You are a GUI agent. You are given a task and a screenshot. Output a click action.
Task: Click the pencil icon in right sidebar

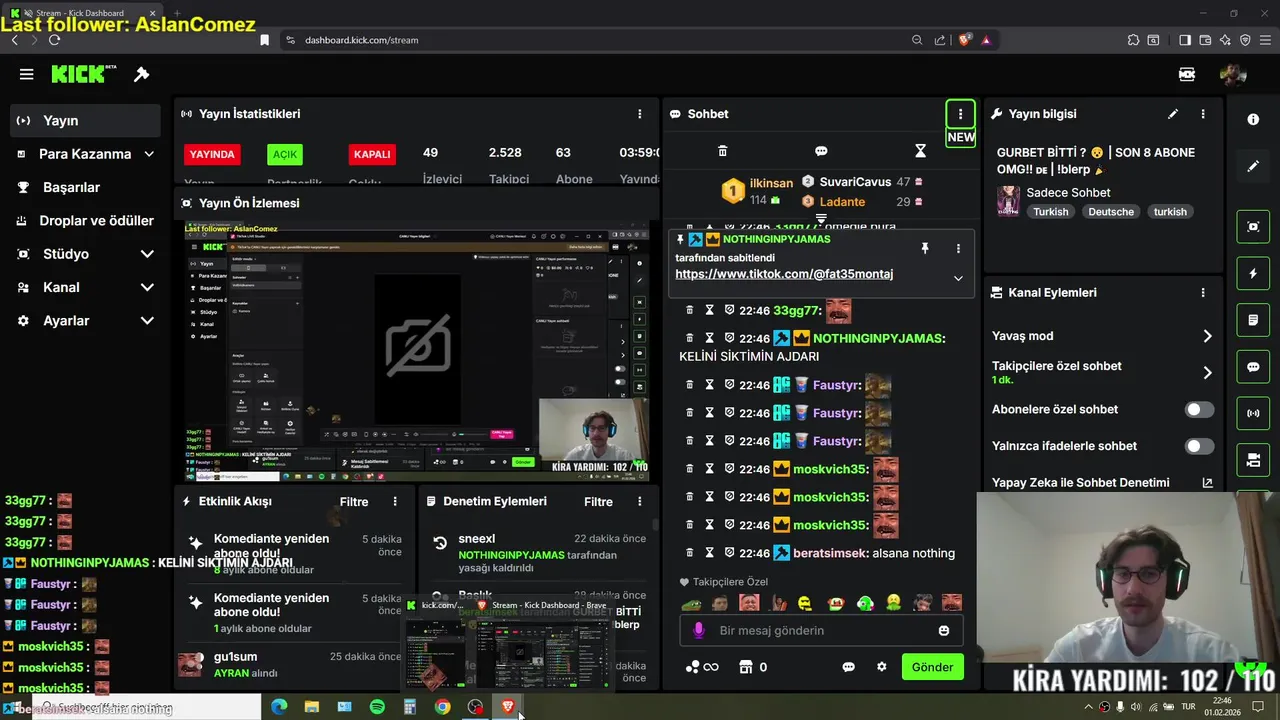coord(1253,166)
